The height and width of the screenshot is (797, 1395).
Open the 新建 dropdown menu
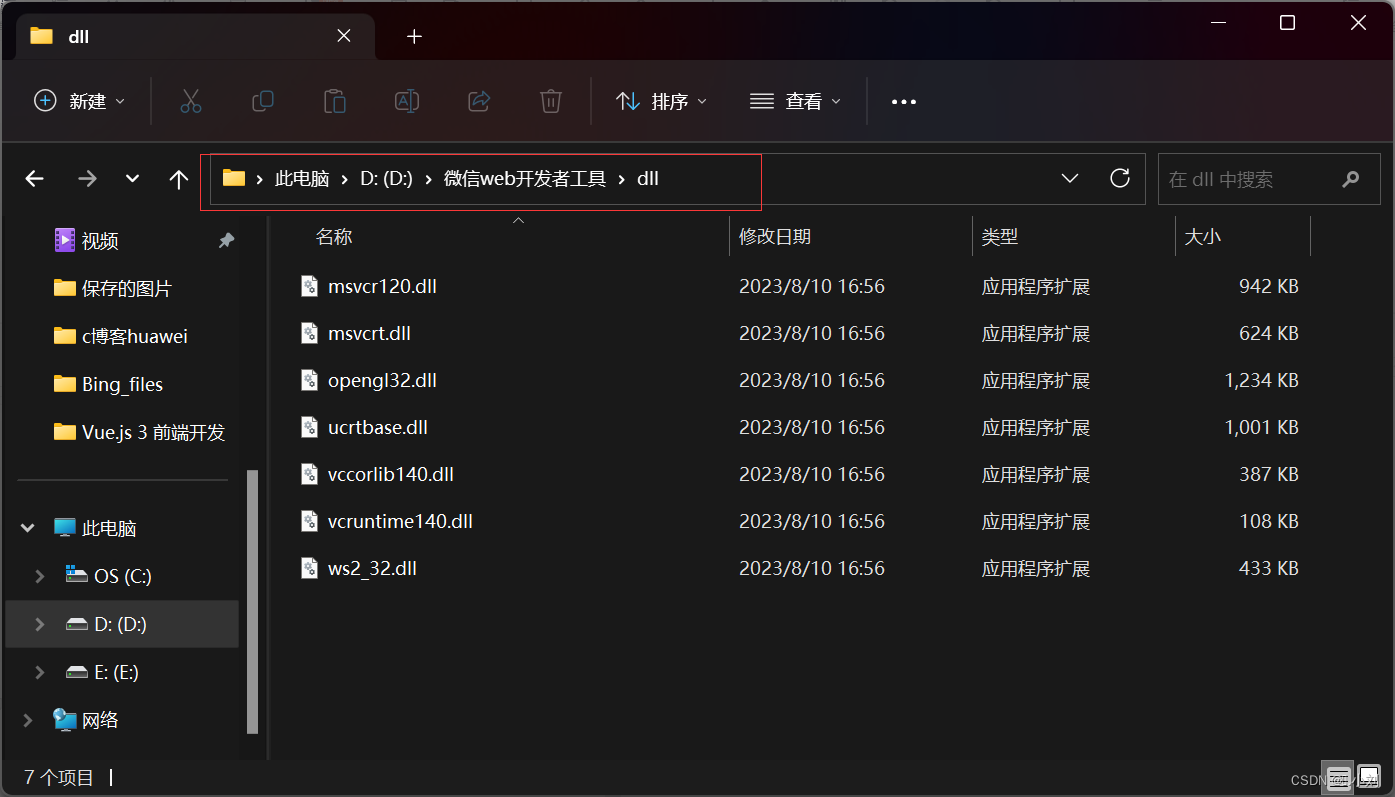[80, 101]
